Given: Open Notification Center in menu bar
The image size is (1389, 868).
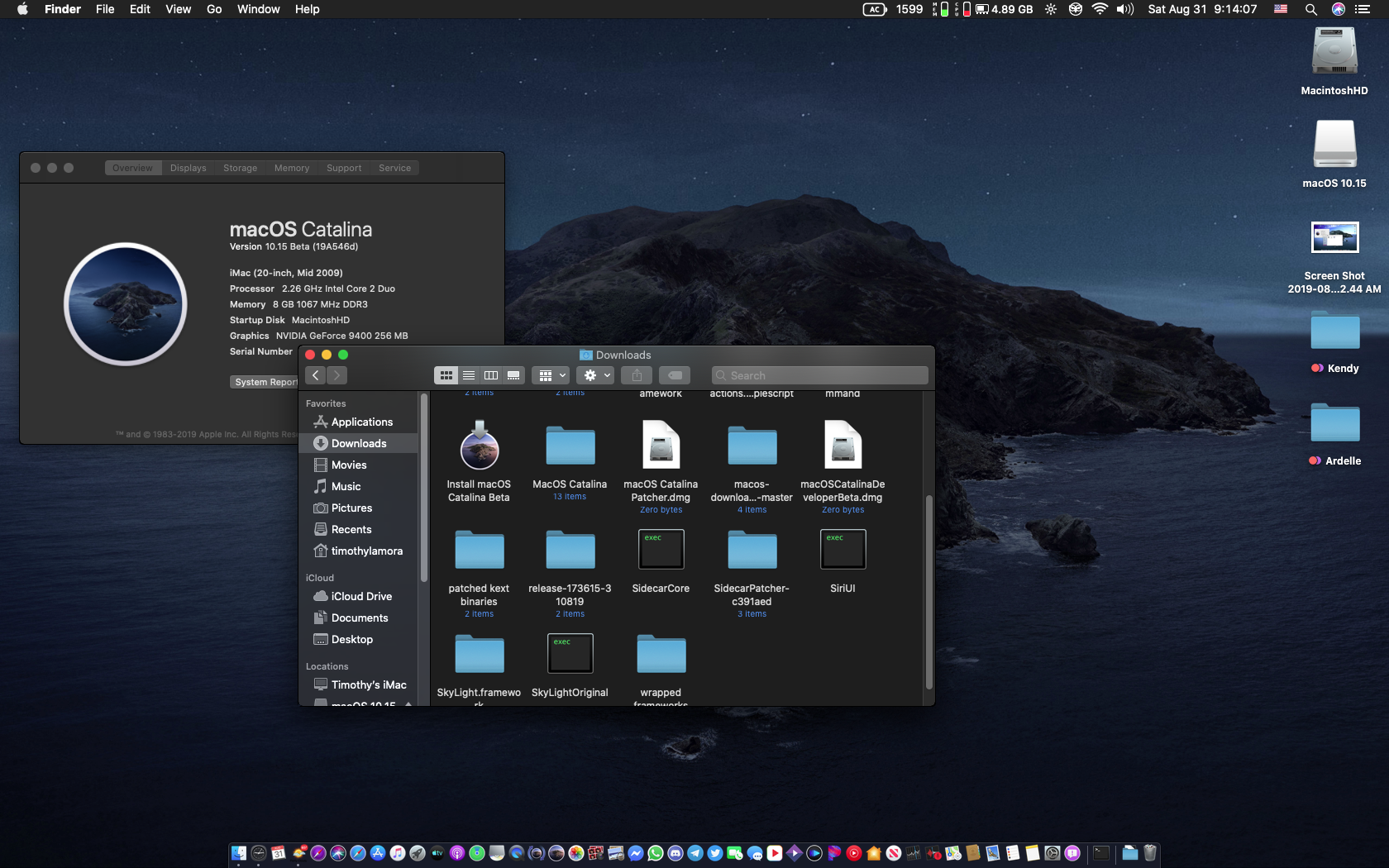Looking at the screenshot, I should pos(1363,9).
